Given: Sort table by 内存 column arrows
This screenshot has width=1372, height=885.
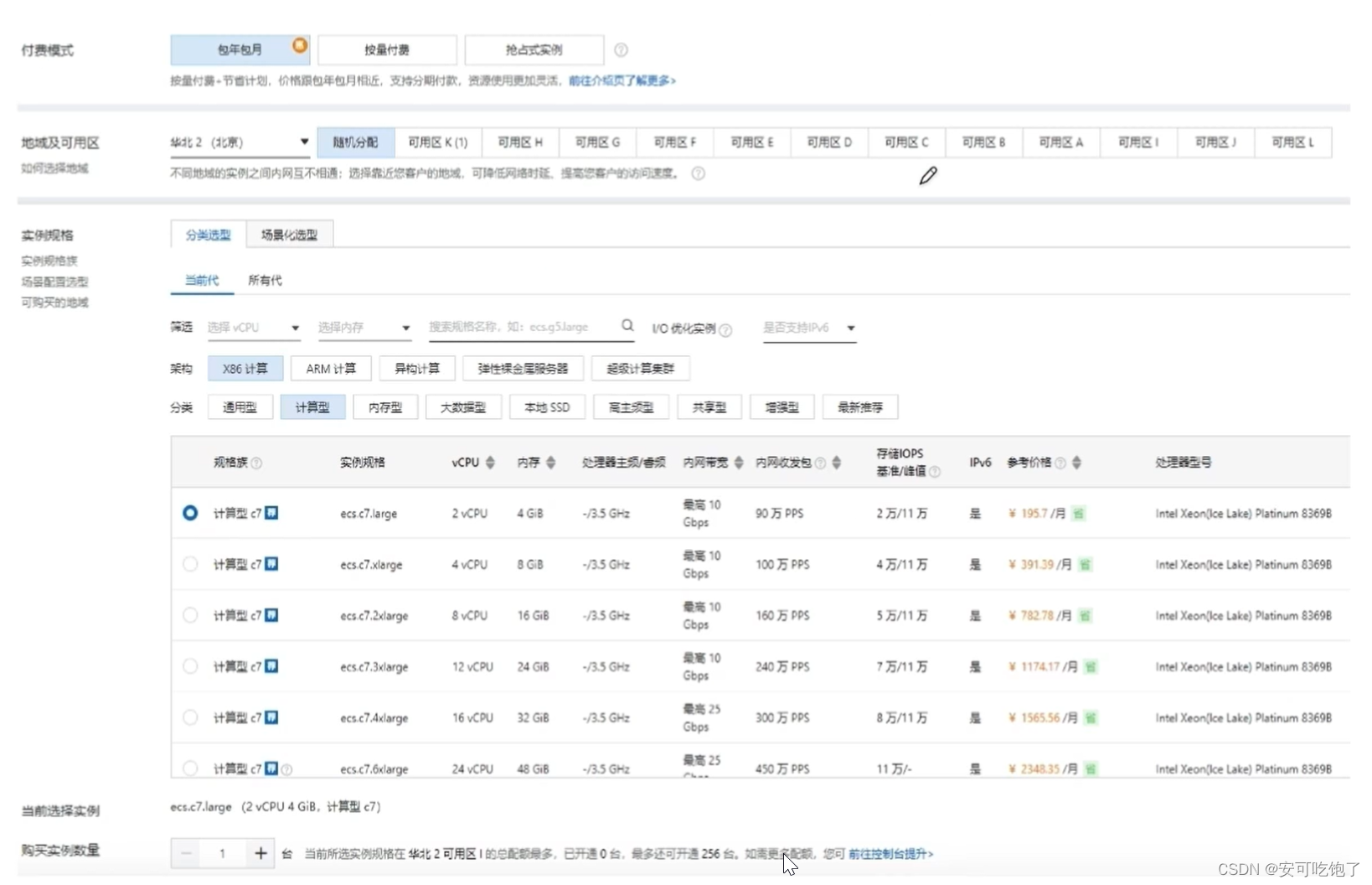Looking at the screenshot, I should click(550, 463).
